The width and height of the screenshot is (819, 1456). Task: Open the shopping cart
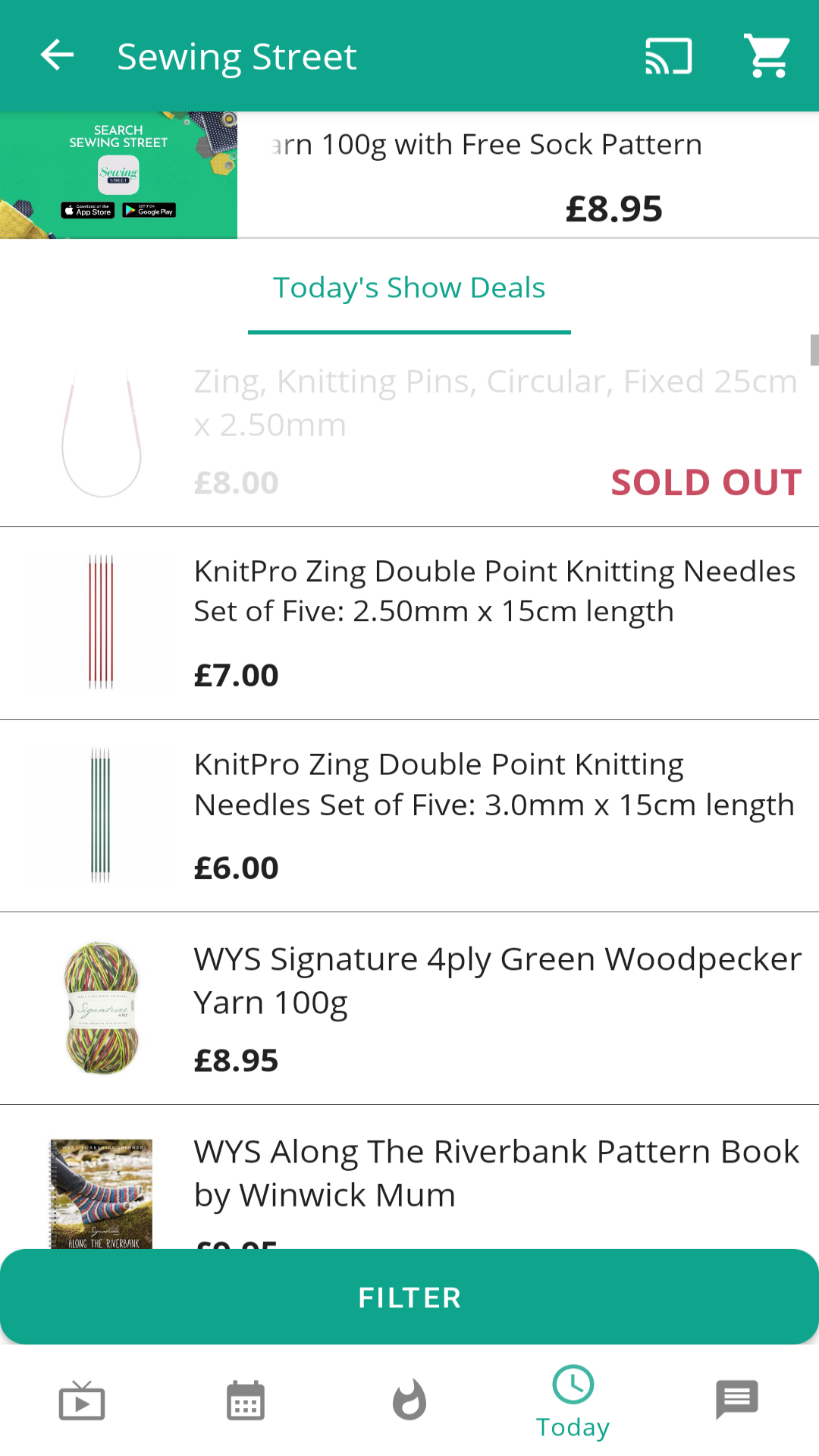767,56
